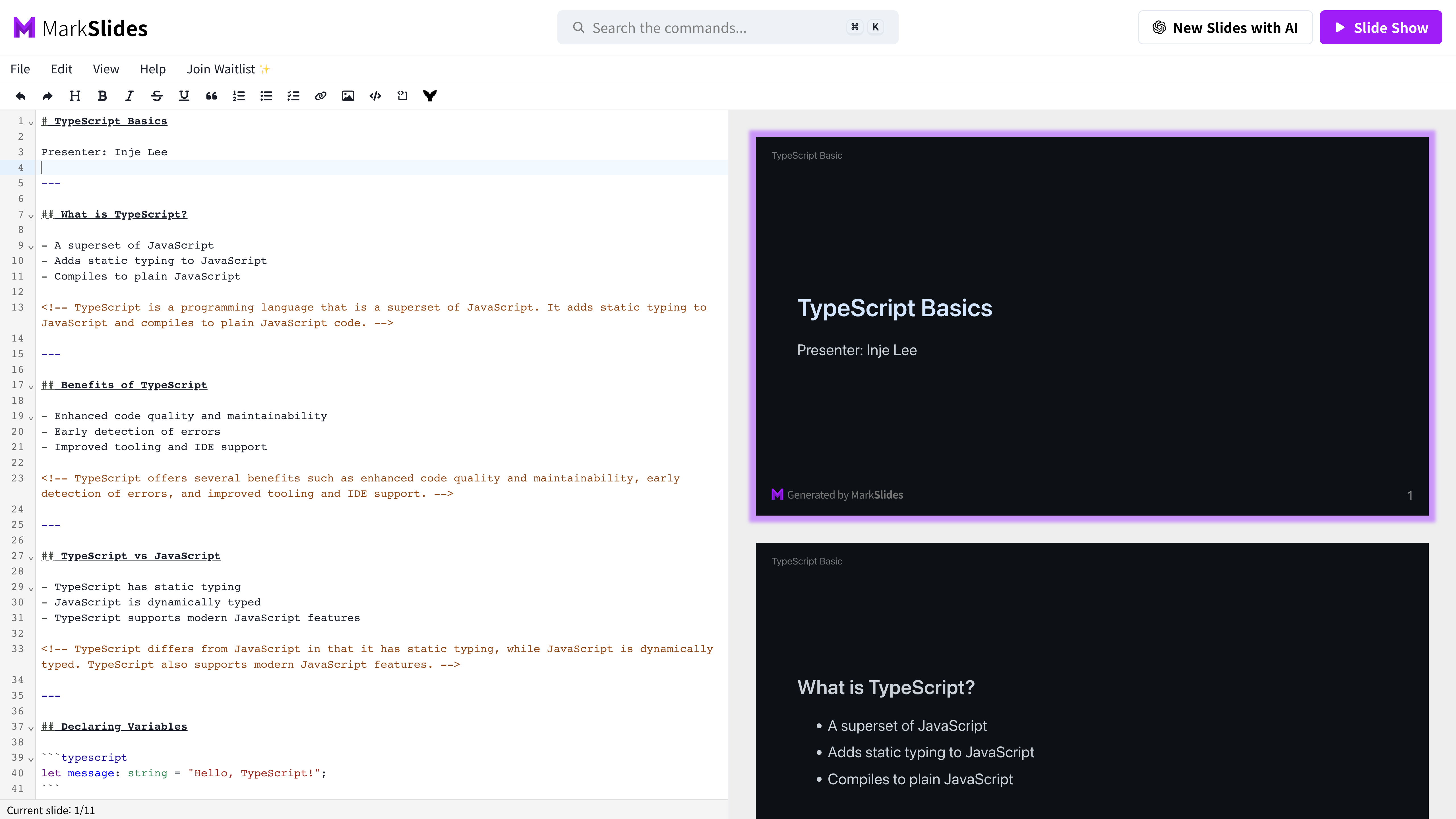Viewport: 1456px width, 819px height.
Task: Click the Undo arrow icon
Action: [20, 96]
